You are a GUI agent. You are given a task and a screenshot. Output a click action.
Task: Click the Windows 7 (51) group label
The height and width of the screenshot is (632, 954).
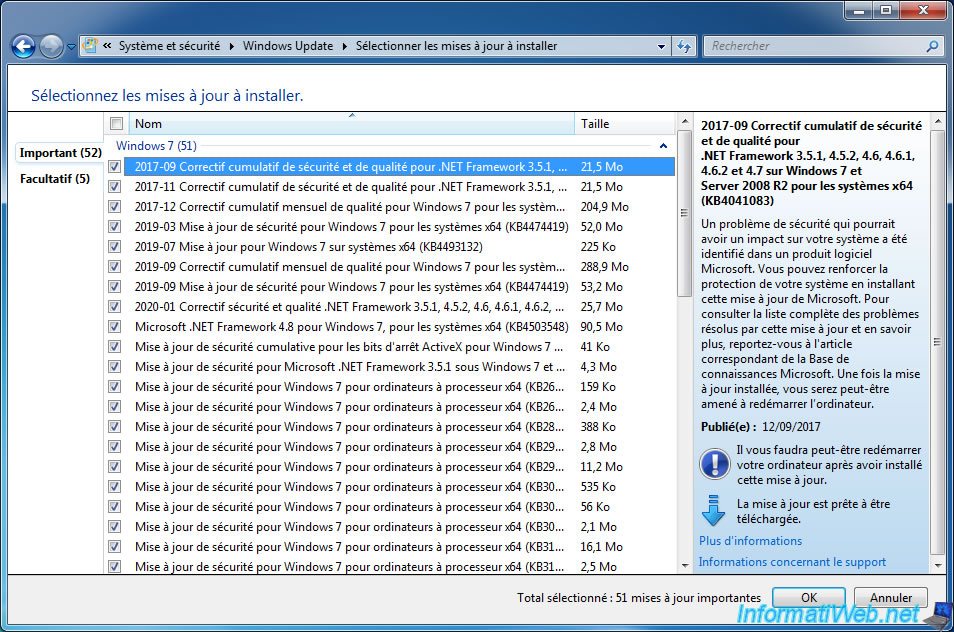pos(156,146)
